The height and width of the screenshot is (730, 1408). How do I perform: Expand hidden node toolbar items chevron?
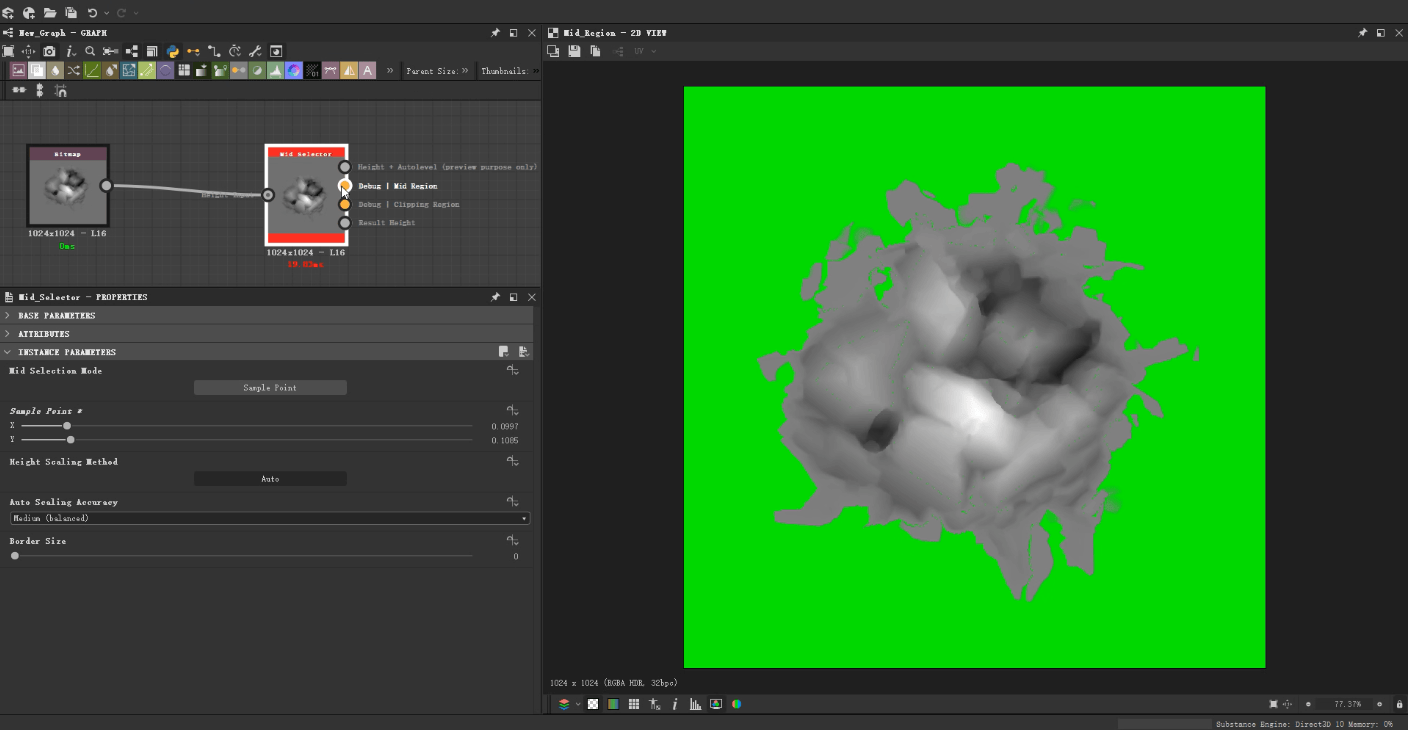[x=390, y=70]
